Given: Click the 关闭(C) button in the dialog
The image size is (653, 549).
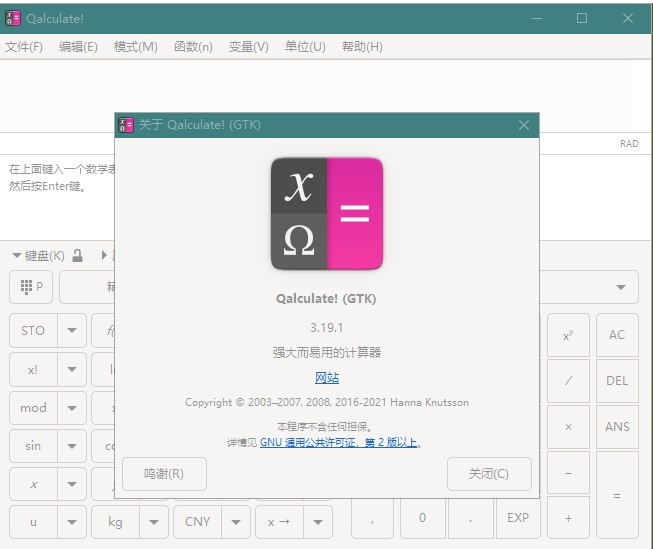Looking at the screenshot, I should 489,474.
